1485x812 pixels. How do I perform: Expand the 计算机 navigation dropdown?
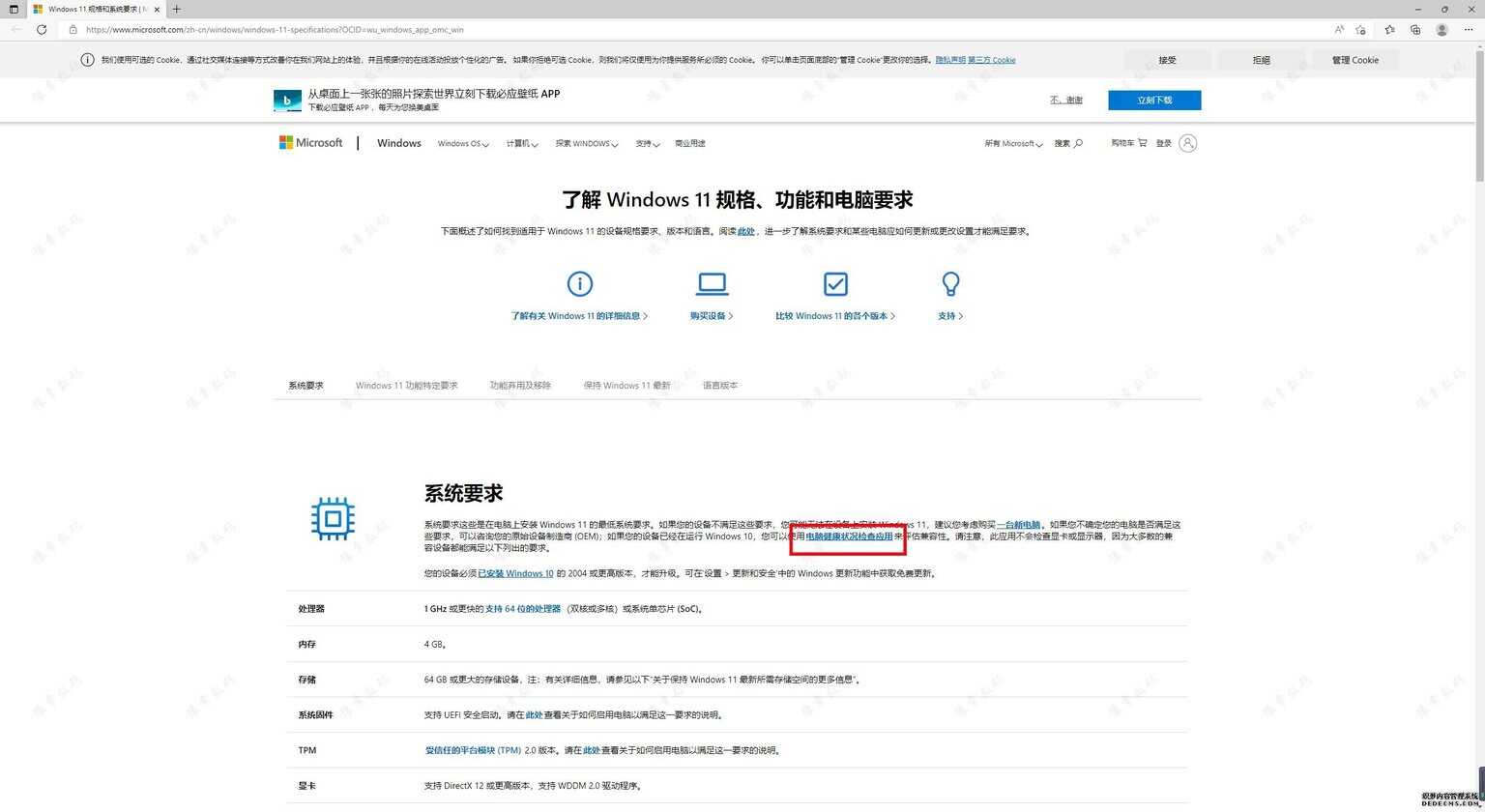click(522, 143)
